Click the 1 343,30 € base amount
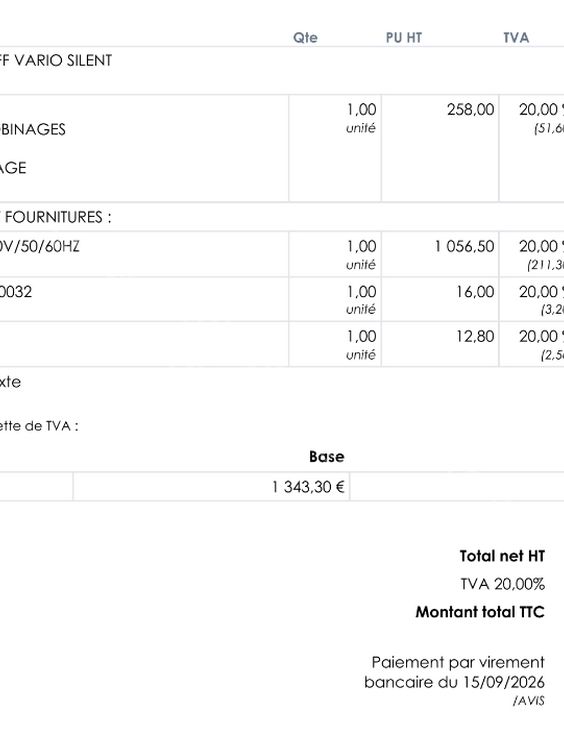This screenshot has height=736, width=564. click(308, 487)
